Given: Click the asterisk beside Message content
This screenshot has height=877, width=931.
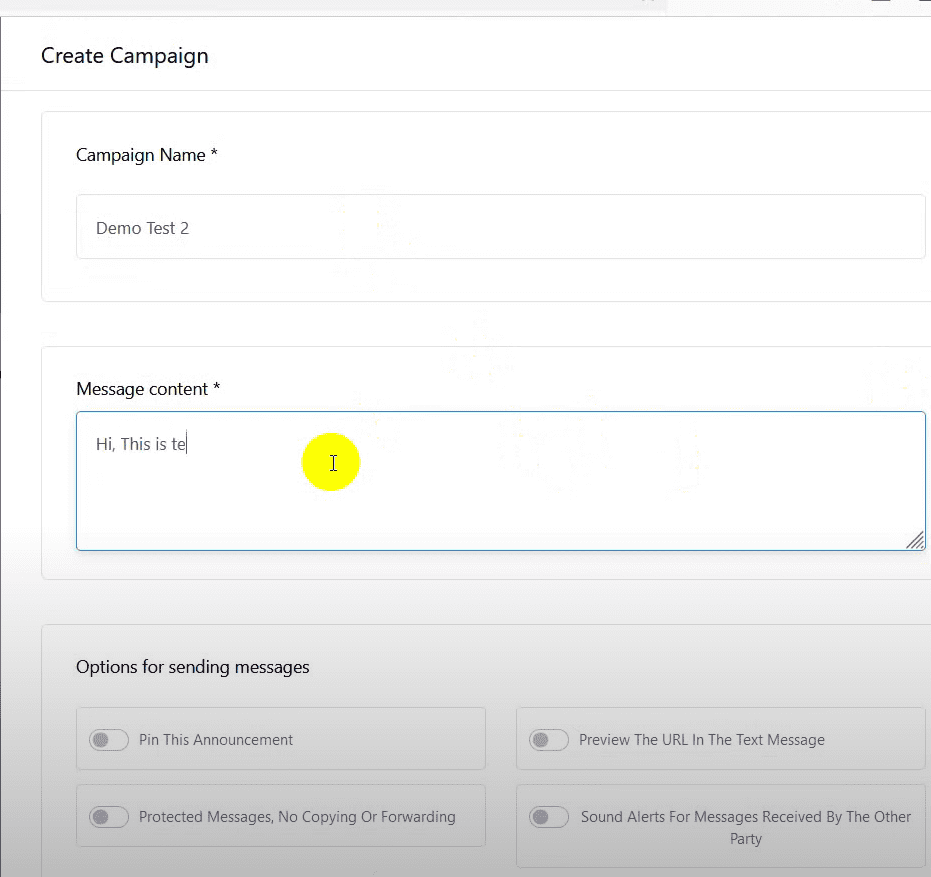Looking at the screenshot, I should coord(217,388).
